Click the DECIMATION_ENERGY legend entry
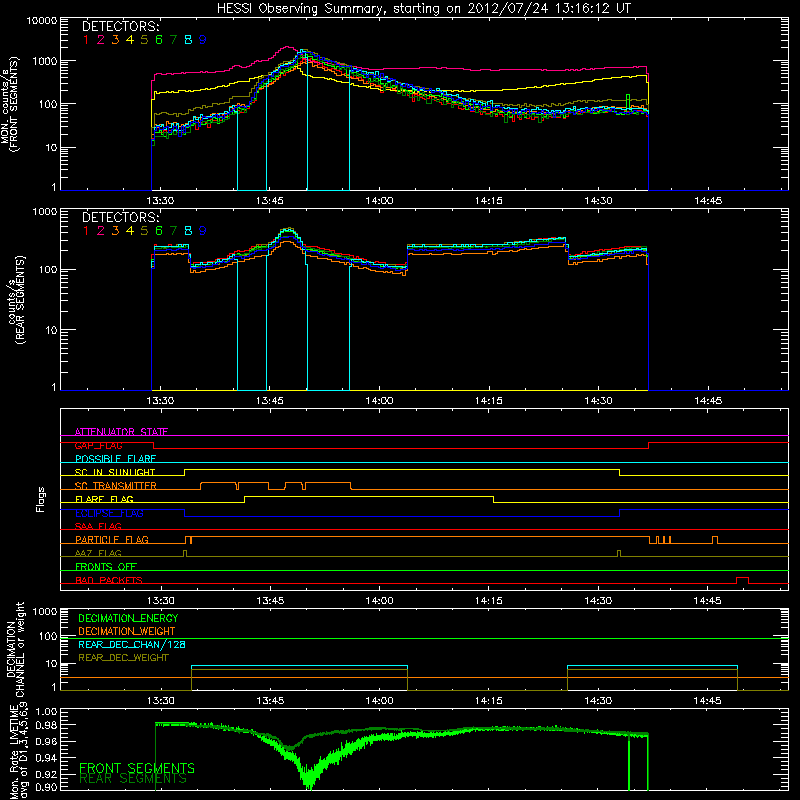800x800 pixels. [x=128, y=618]
